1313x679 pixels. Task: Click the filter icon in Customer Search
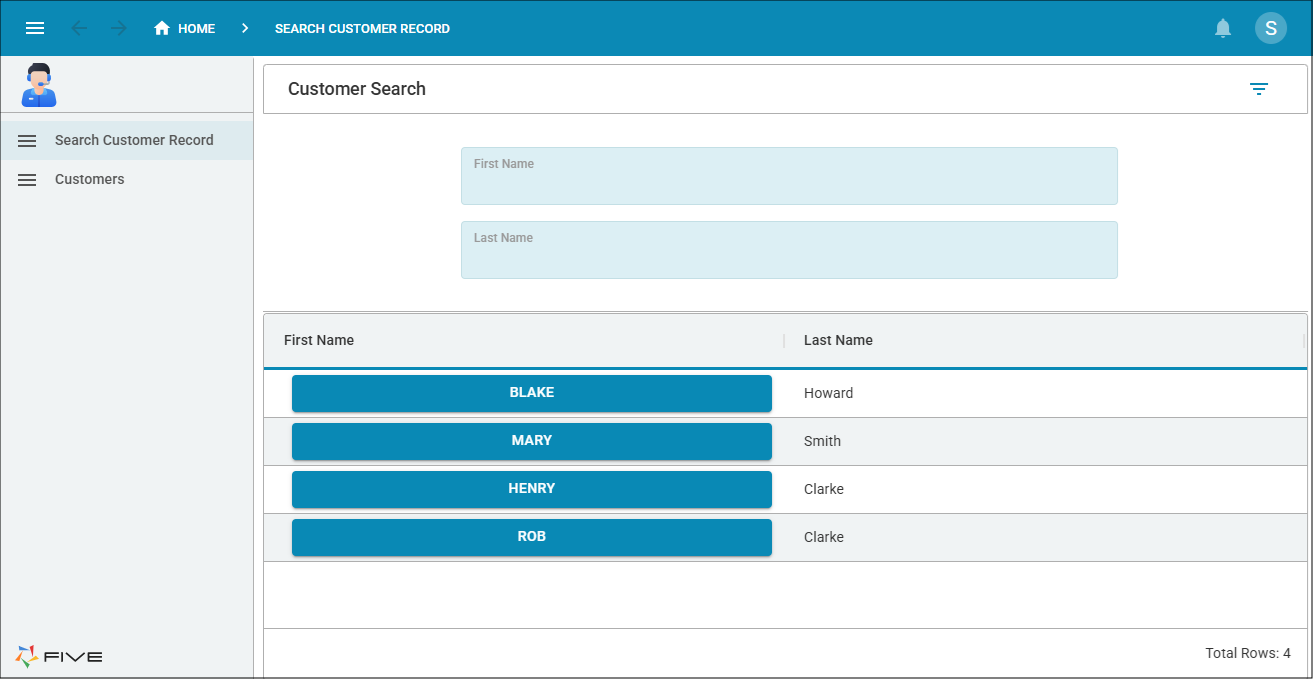click(x=1259, y=89)
